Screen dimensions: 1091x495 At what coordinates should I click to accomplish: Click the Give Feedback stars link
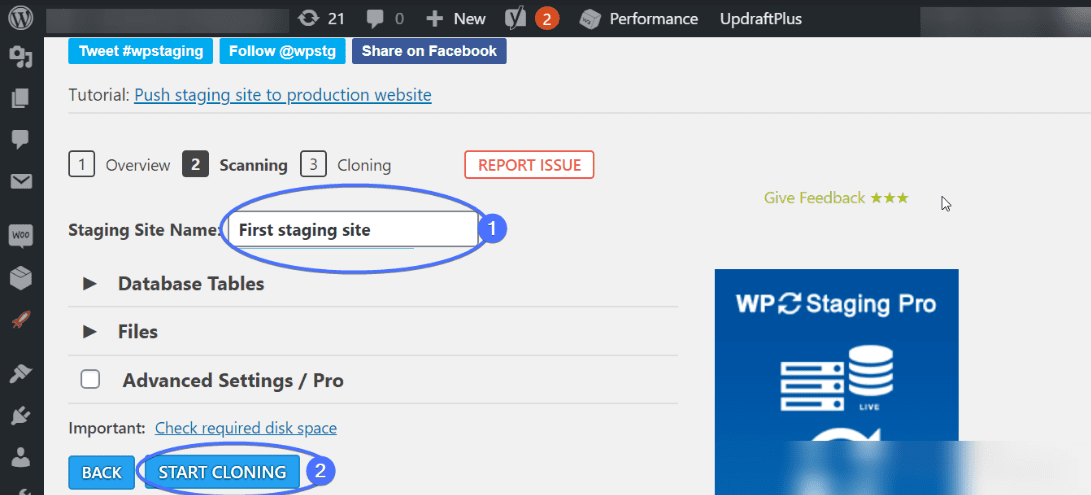836,198
